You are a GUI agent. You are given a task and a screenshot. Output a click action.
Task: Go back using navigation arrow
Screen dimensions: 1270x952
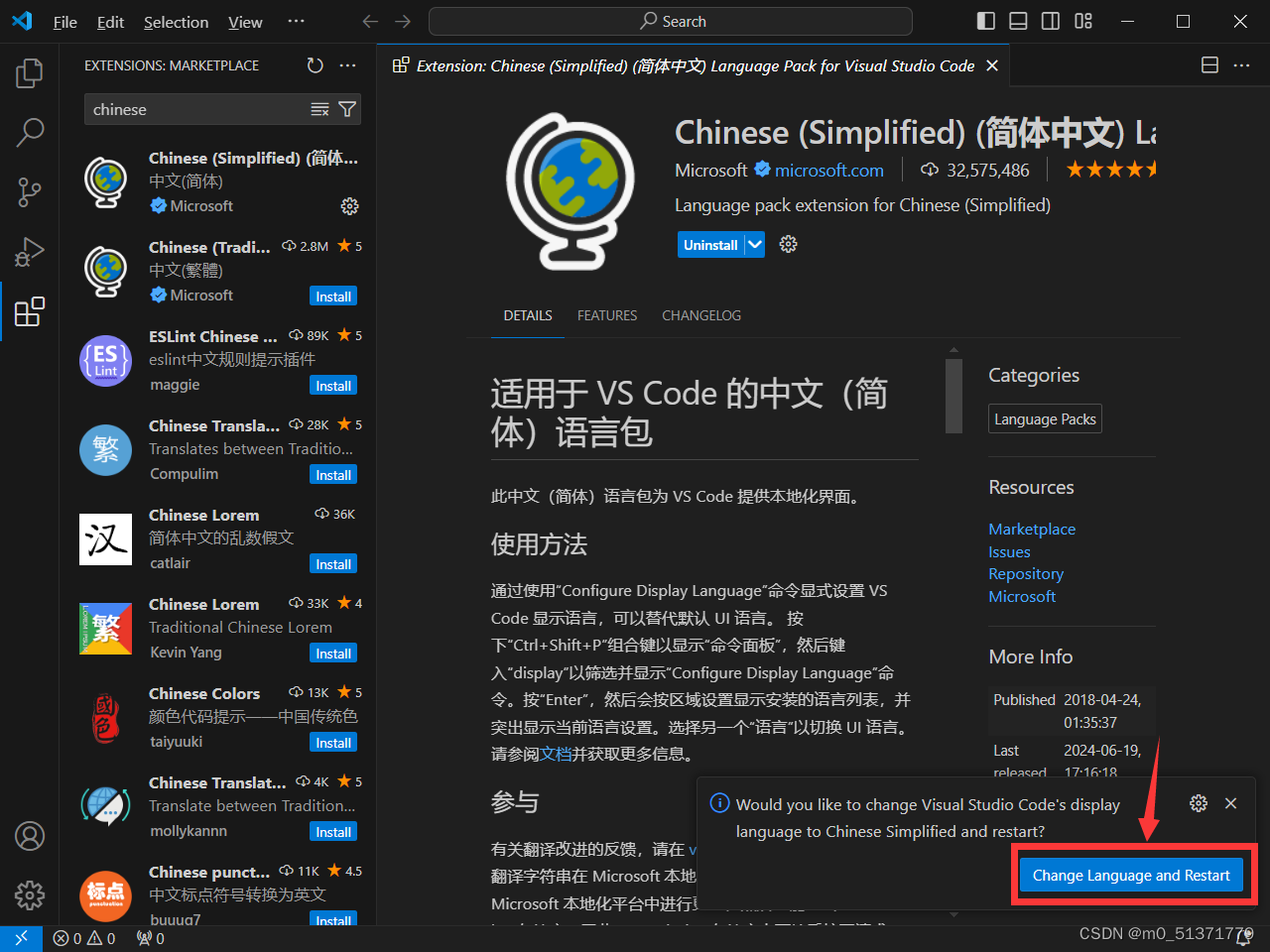click(x=370, y=21)
